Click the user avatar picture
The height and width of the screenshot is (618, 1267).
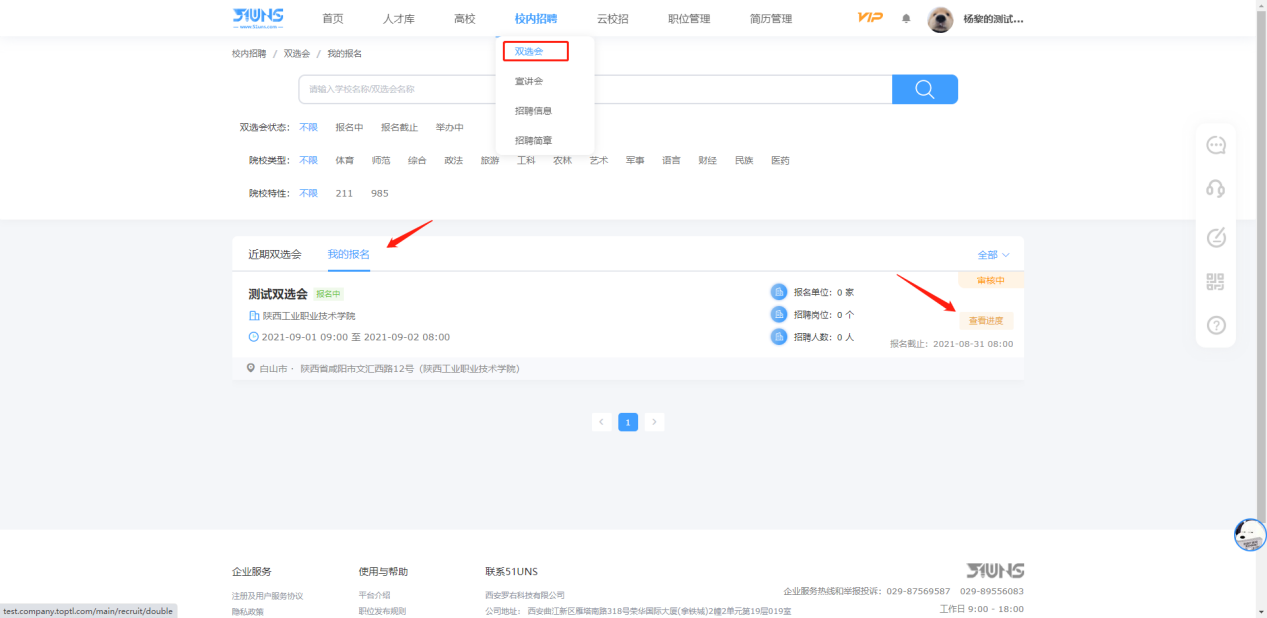point(940,19)
